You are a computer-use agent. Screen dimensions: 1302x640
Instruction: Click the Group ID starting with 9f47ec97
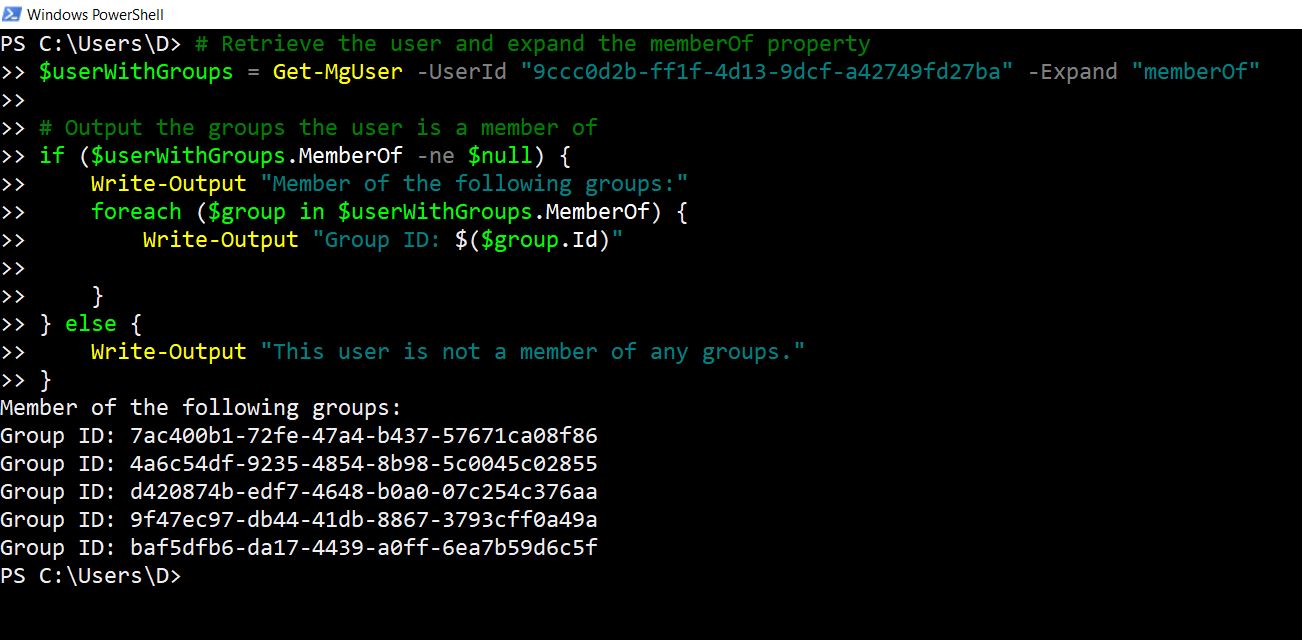pyautogui.click(x=364, y=520)
